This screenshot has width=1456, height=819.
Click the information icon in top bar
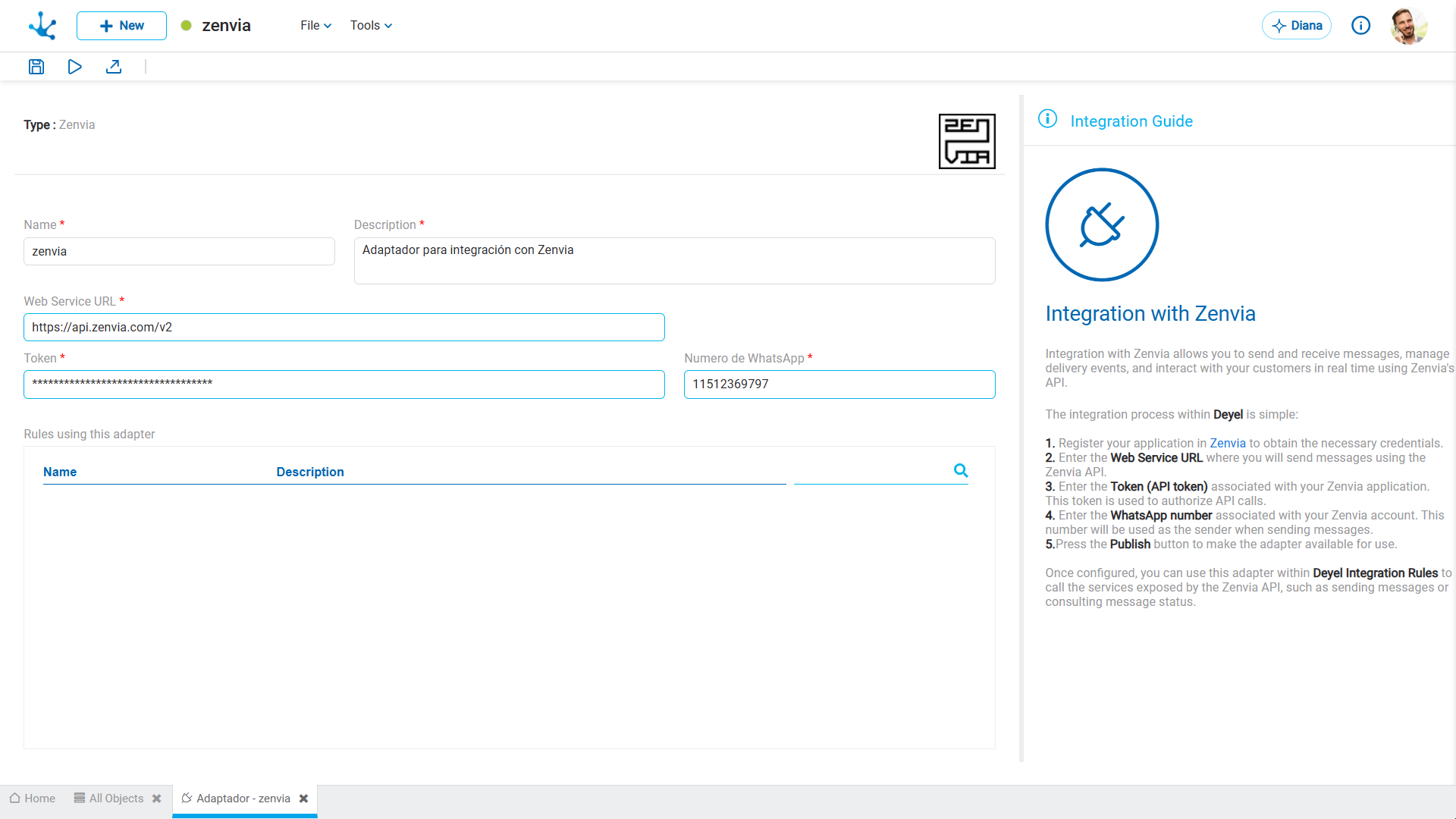pos(1361,26)
